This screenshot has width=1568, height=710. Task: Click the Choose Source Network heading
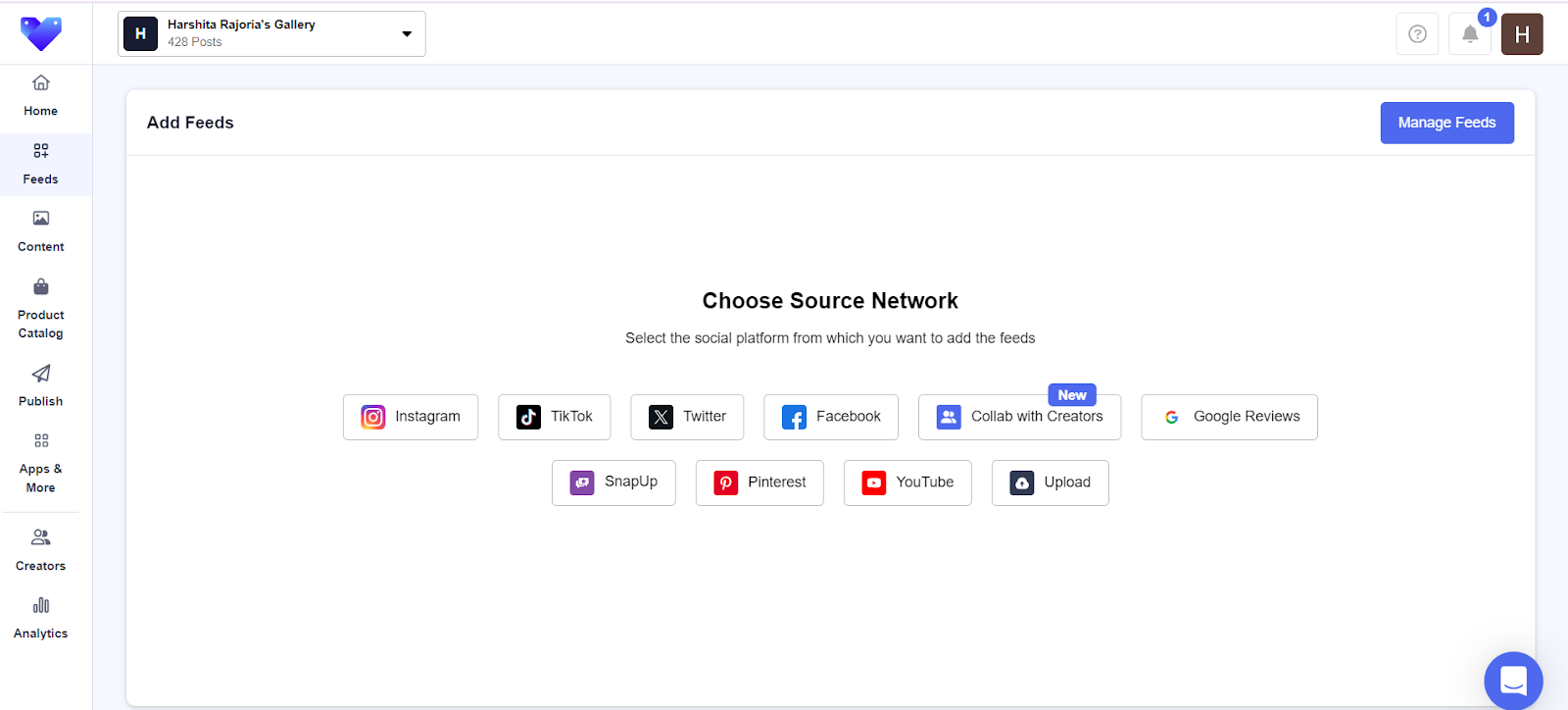(x=830, y=301)
